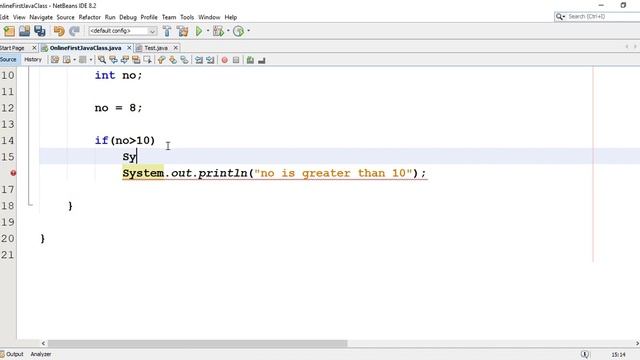Open the Window menu
The image size is (640, 360).
tap(209, 17)
